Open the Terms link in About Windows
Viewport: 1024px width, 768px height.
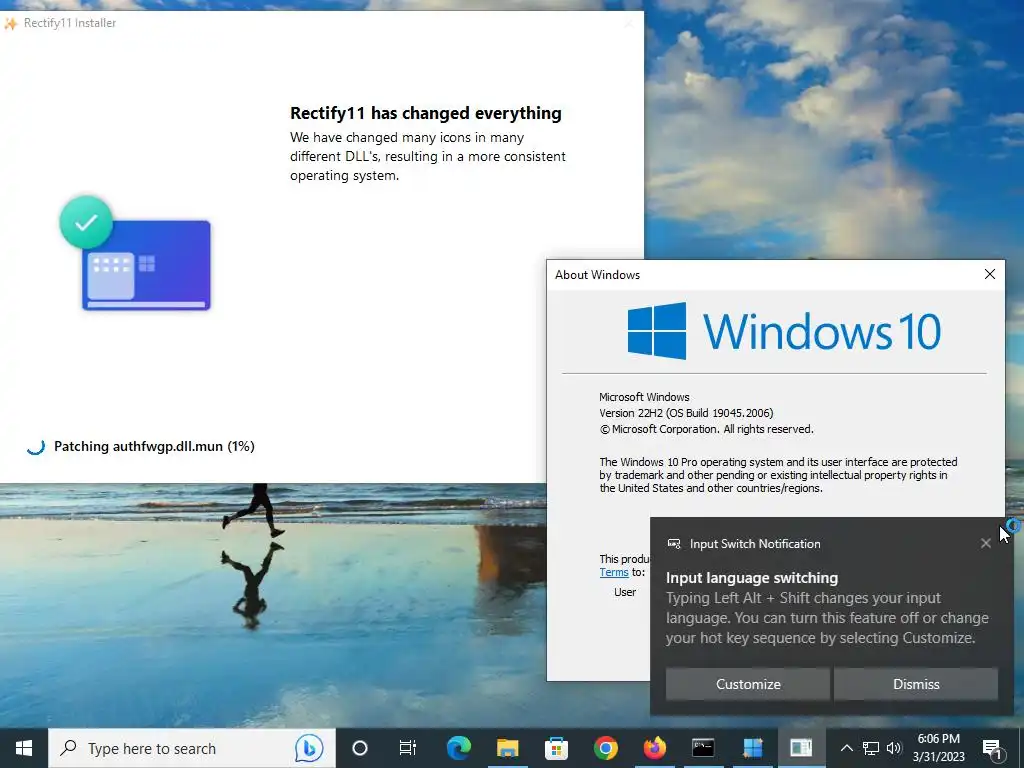pos(614,572)
